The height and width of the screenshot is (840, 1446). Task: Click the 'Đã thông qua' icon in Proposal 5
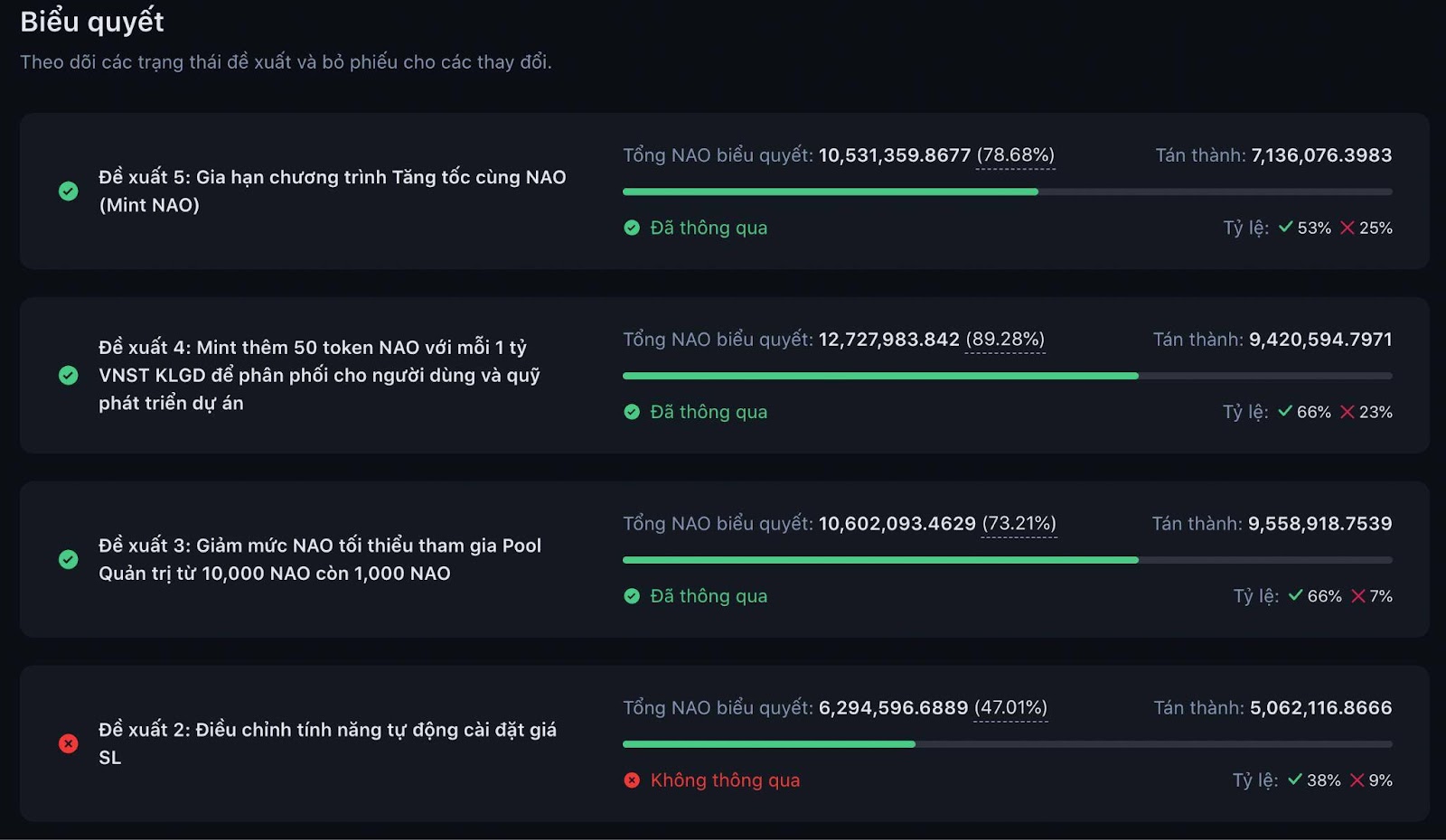click(632, 228)
